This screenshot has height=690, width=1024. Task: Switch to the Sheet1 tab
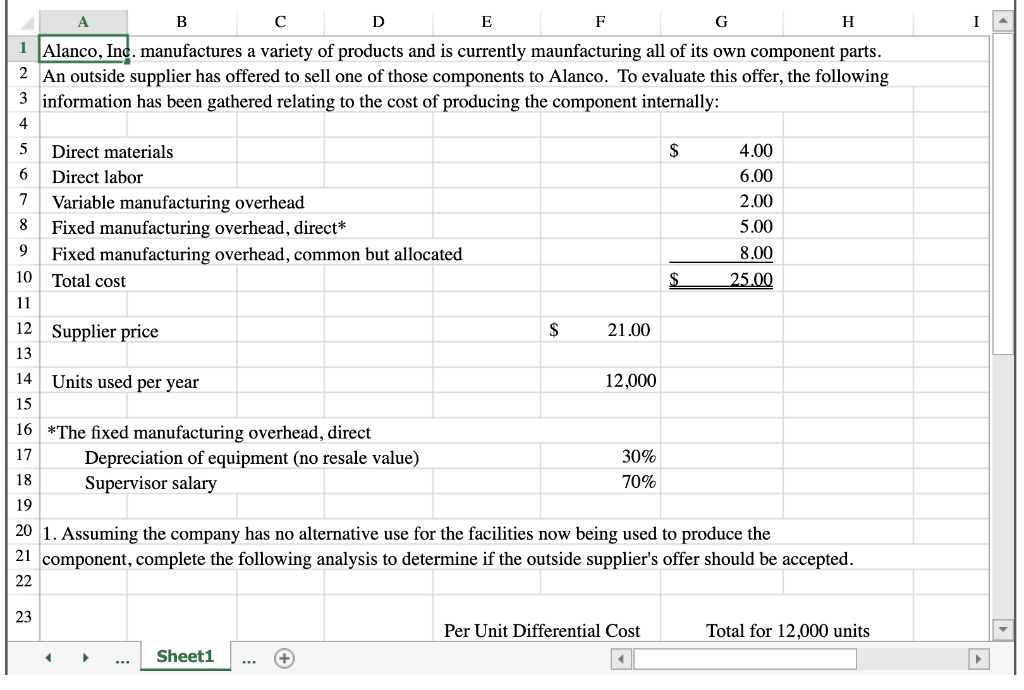[x=184, y=658]
